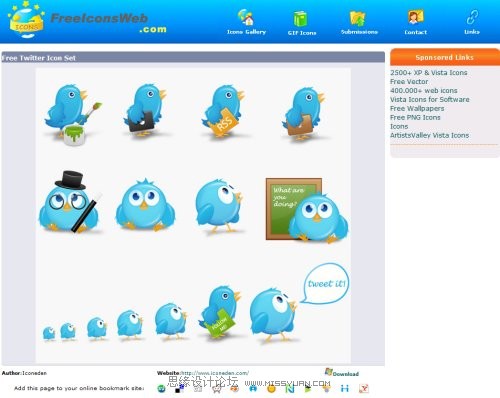Bookmark page with Yahoo red Y icon

(x=364, y=388)
